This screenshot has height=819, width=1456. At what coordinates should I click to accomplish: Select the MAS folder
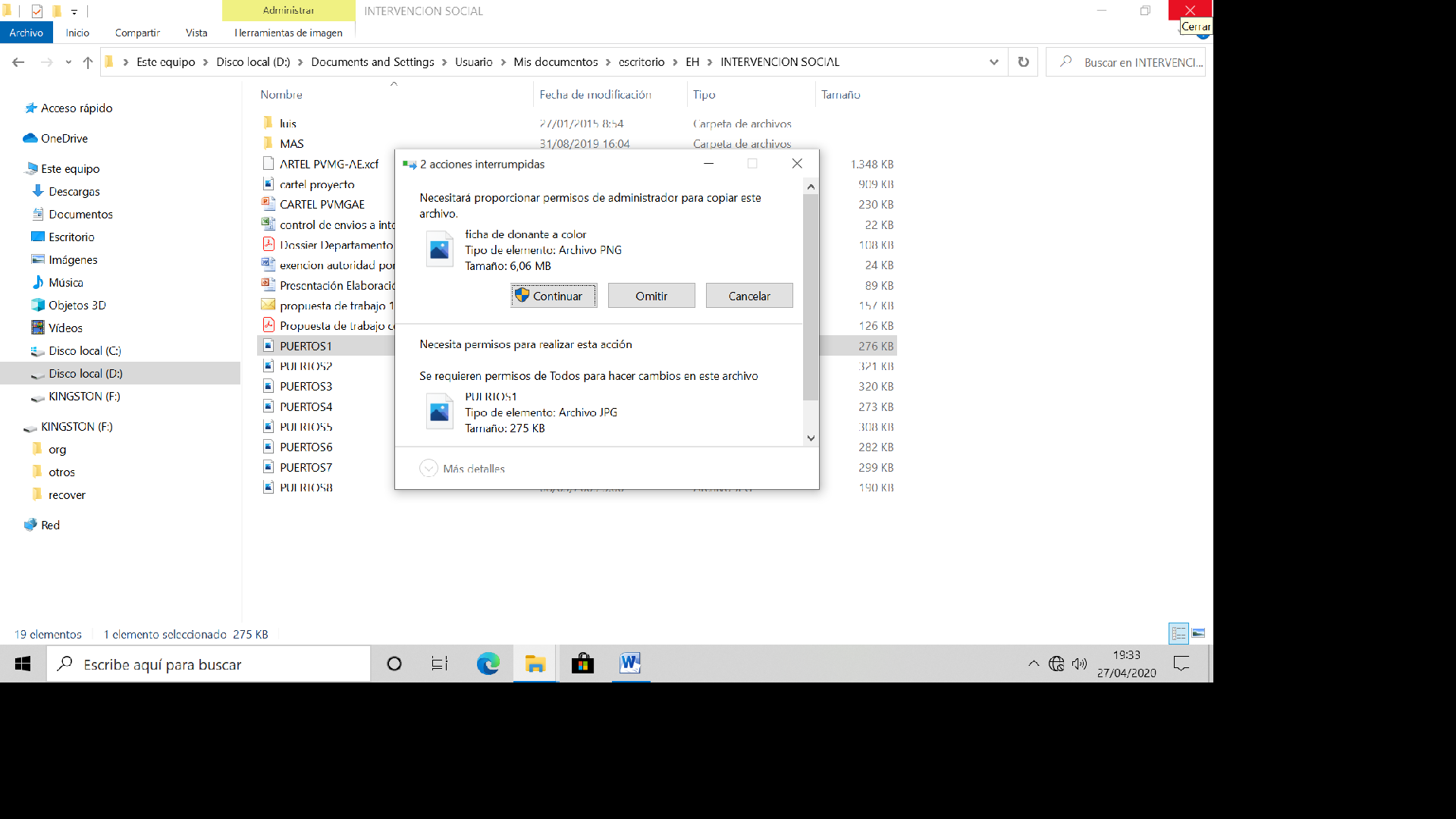click(291, 144)
